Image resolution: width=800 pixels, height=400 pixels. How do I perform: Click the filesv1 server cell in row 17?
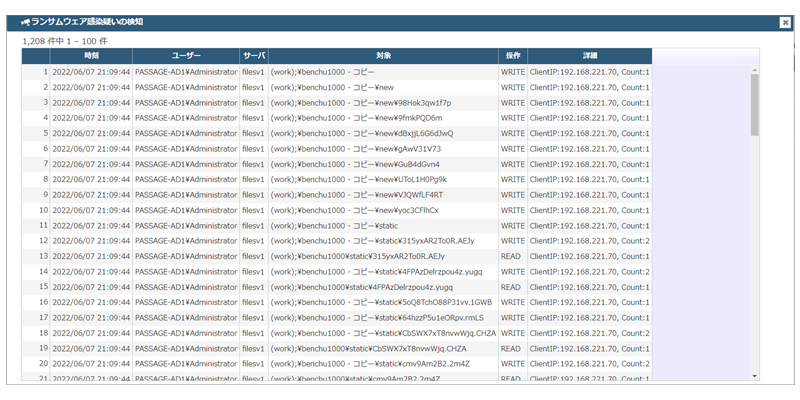click(x=254, y=318)
